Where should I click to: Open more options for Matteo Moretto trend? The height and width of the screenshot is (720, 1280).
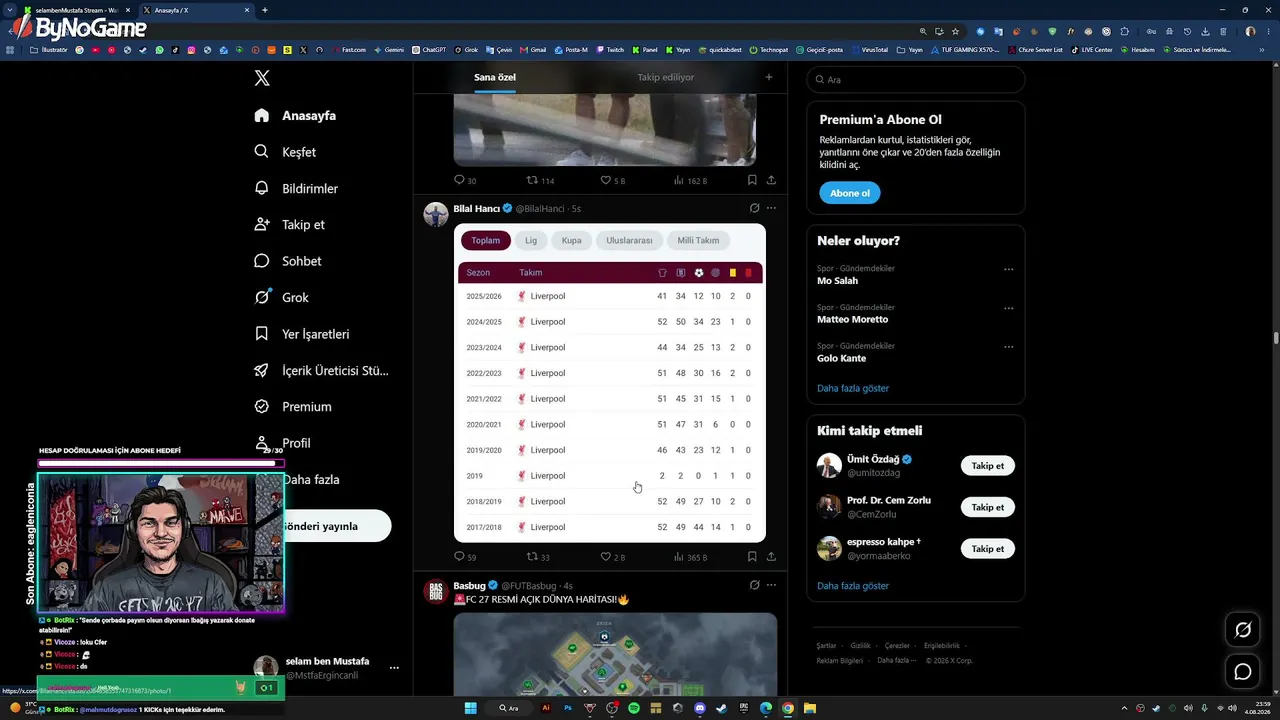[1008, 308]
